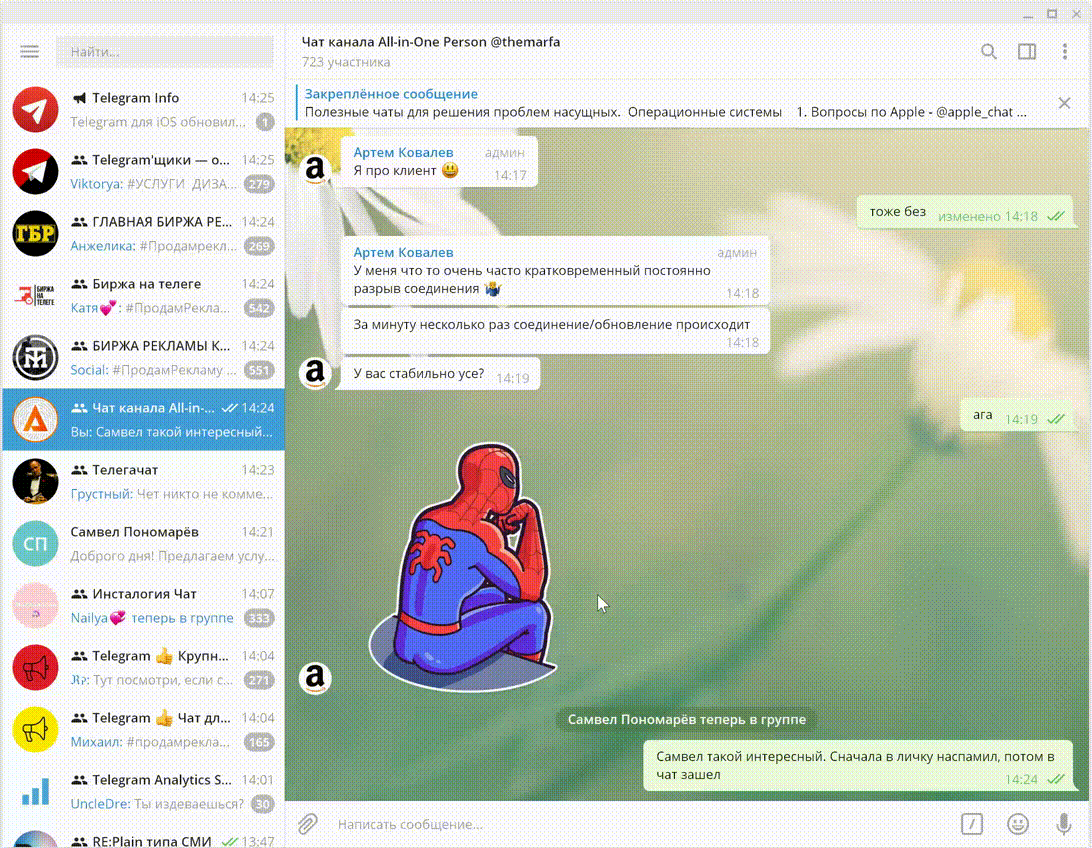
Task: Open the emoji picker
Action: [x=1017, y=824]
